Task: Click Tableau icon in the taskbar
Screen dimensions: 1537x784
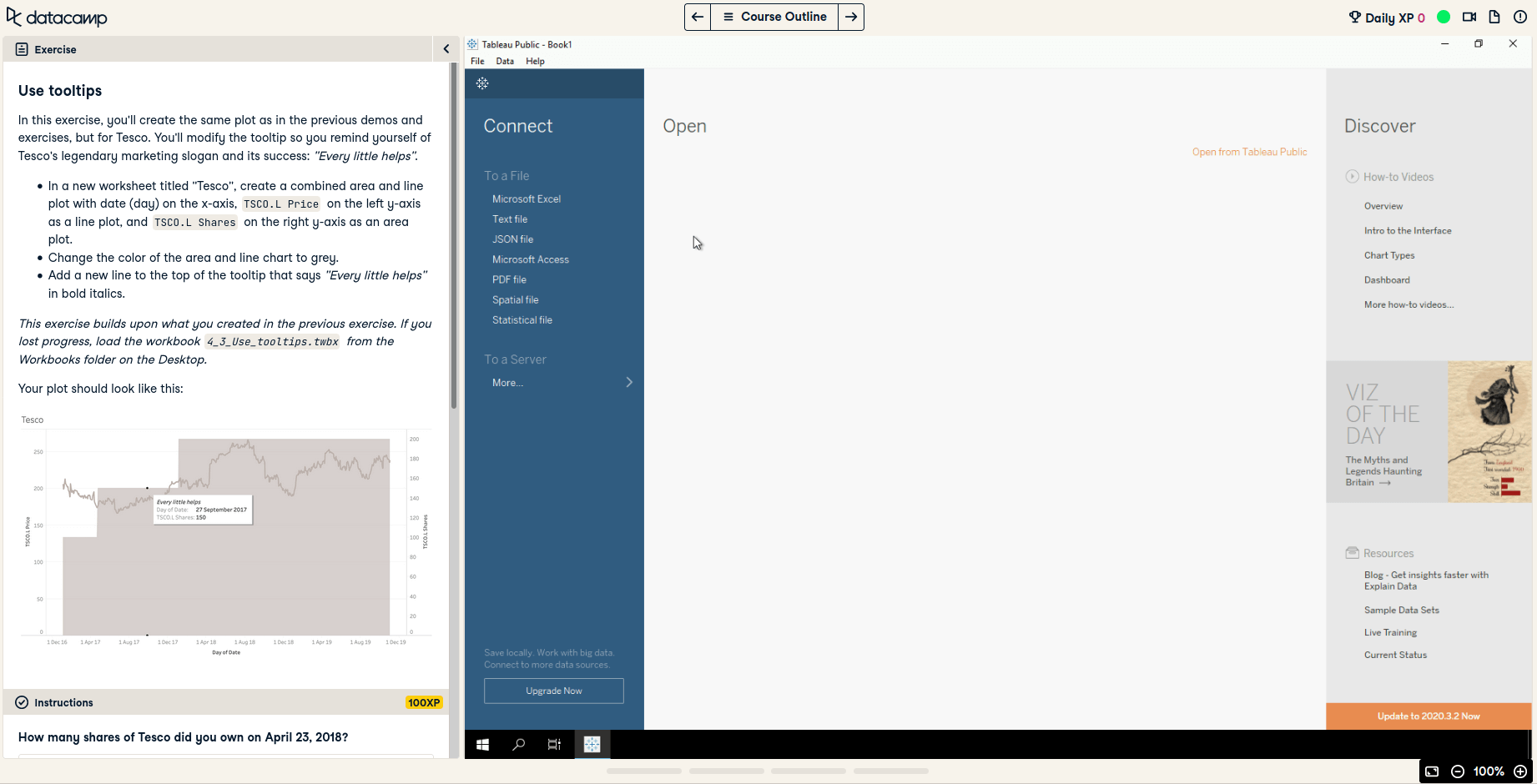Action: 592,744
